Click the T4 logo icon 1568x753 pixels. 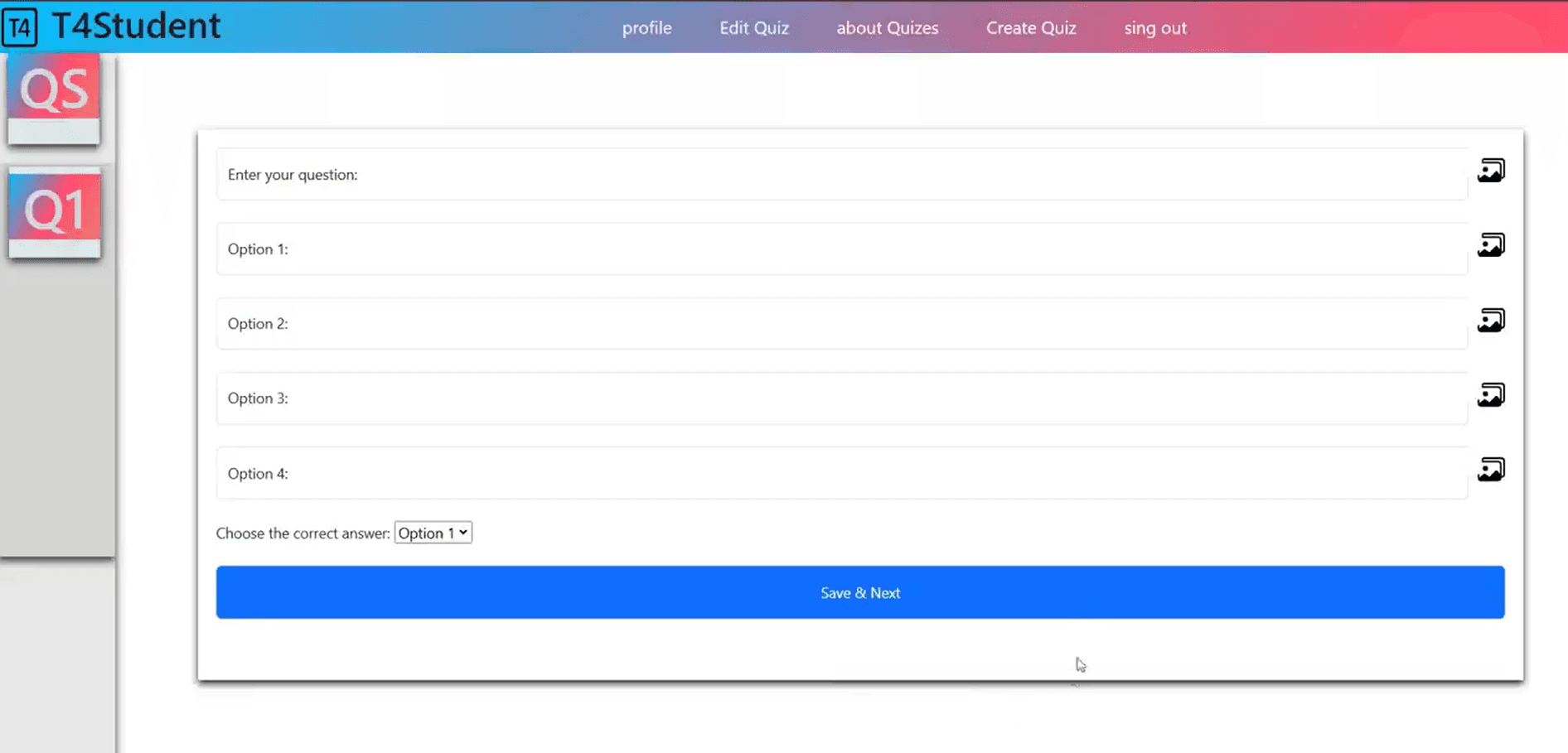pos(20,27)
